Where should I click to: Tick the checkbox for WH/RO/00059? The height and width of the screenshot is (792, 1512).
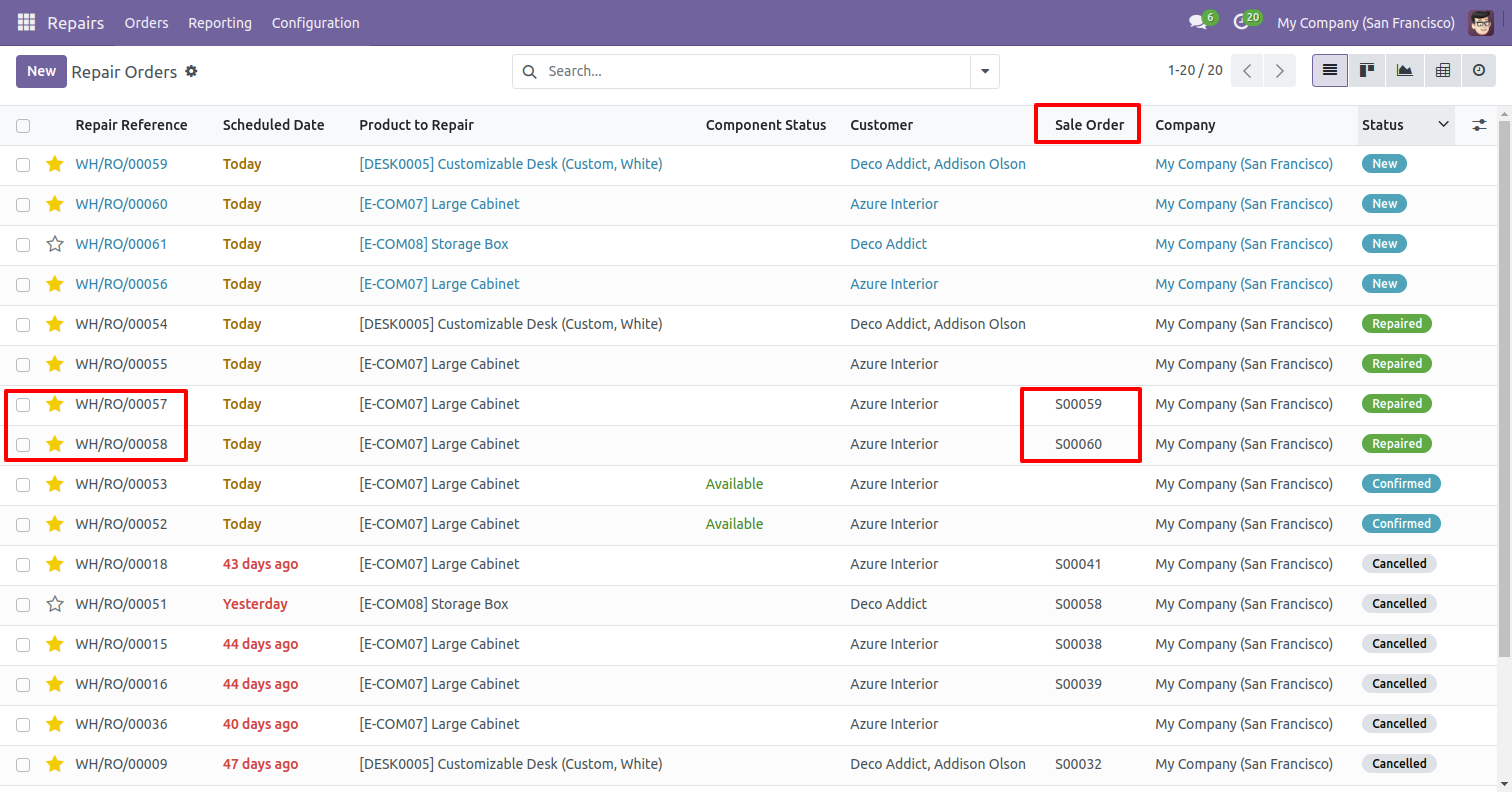(23, 164)
